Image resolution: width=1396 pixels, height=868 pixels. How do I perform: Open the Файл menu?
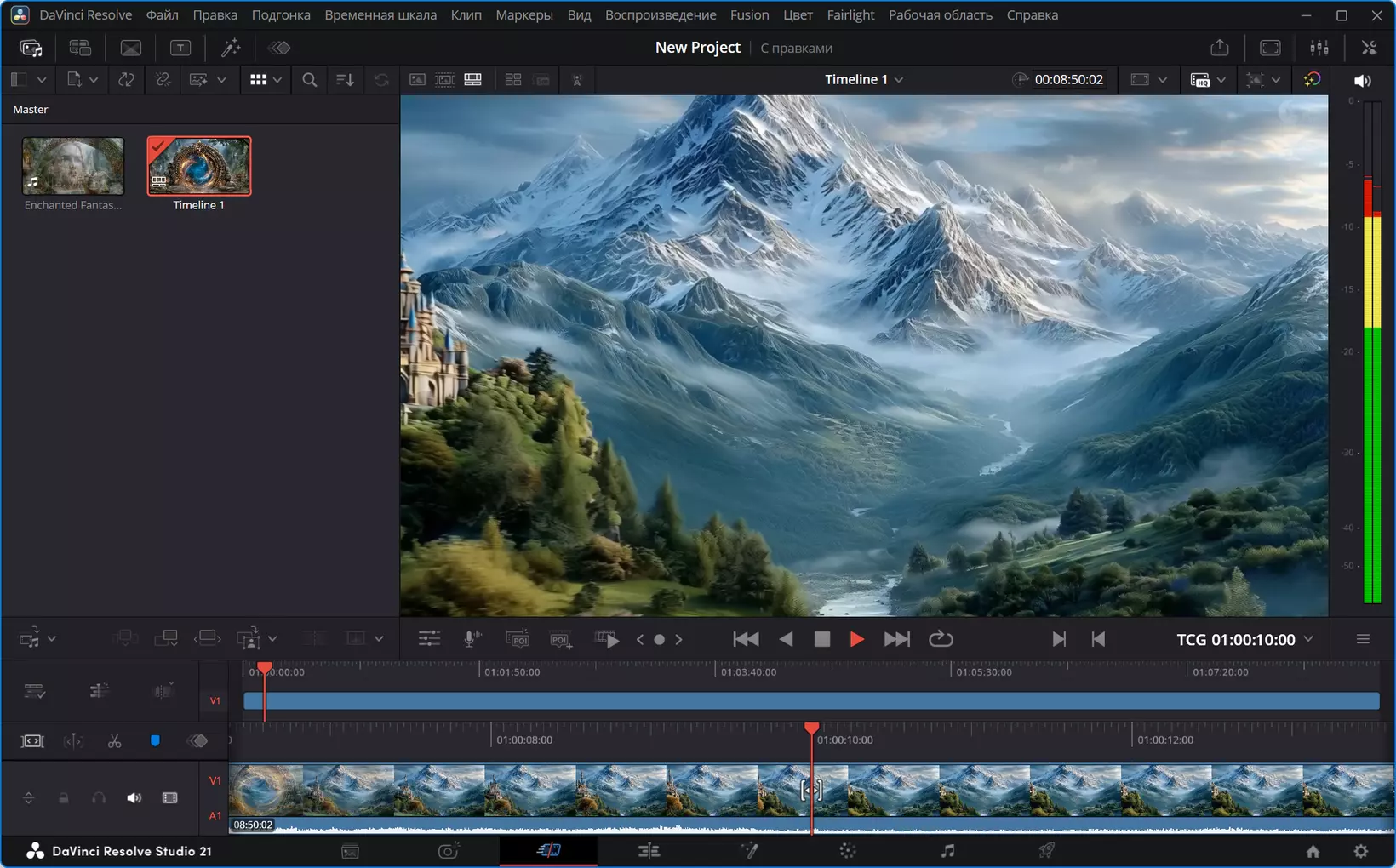(x=162, y=14)
